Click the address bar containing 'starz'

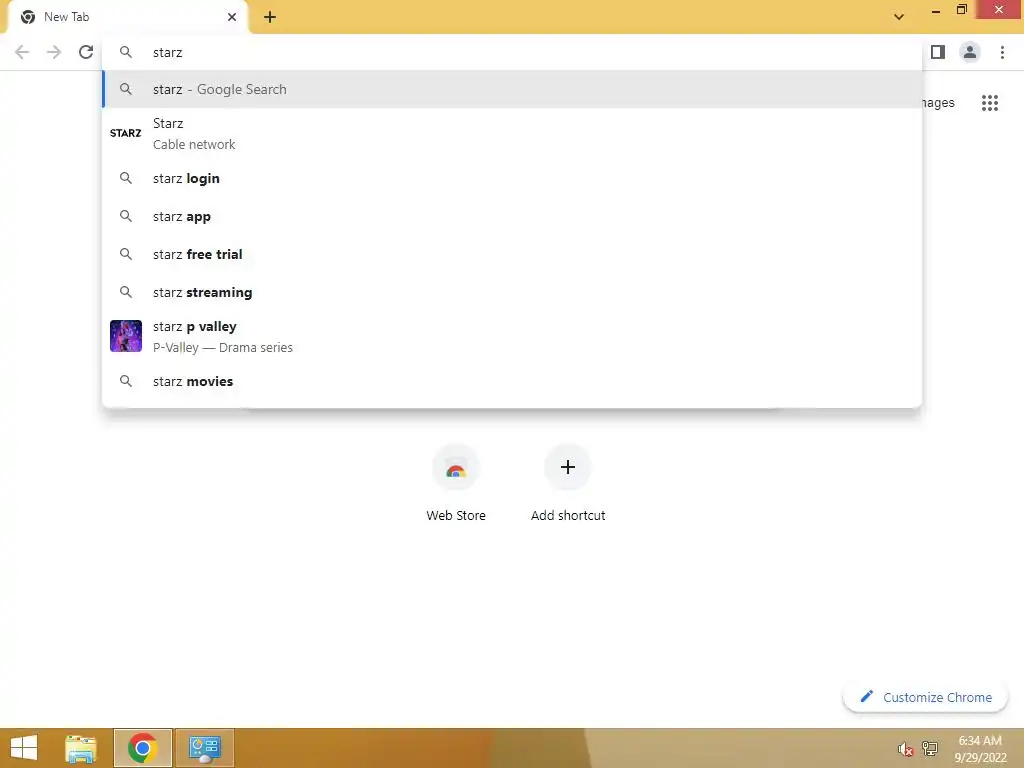point(512,52)
